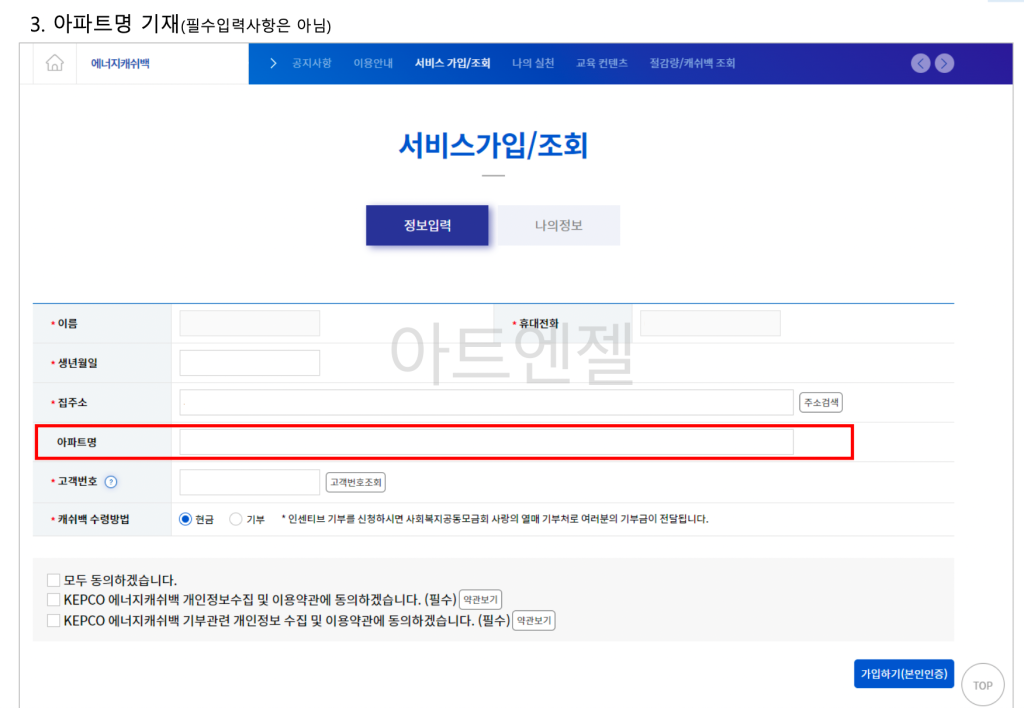Switch to the 나의정보 tab
The height and width of the screenshot is (708, 1024).
point(560,225)
